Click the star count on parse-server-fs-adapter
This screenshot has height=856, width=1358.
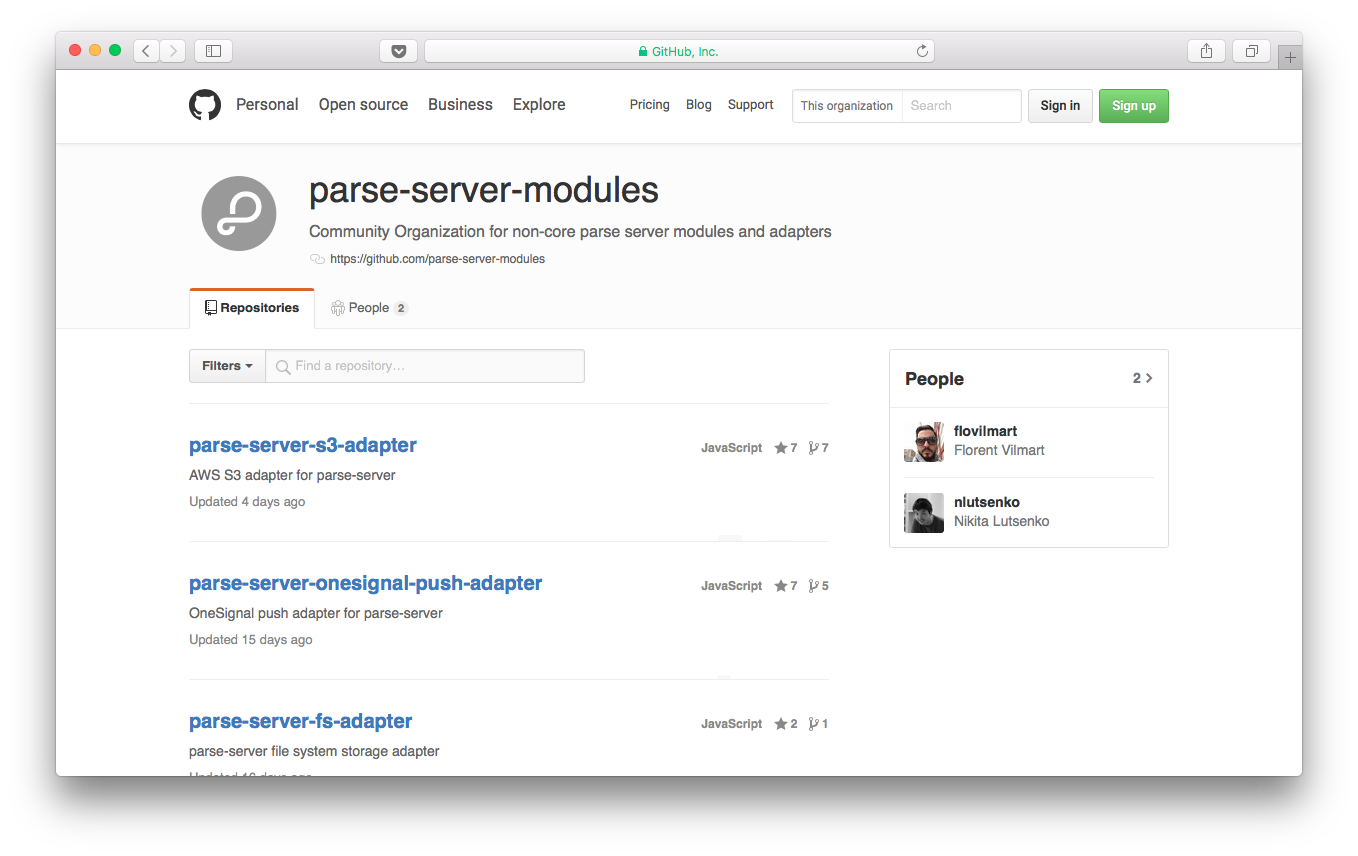coord(786,724)
